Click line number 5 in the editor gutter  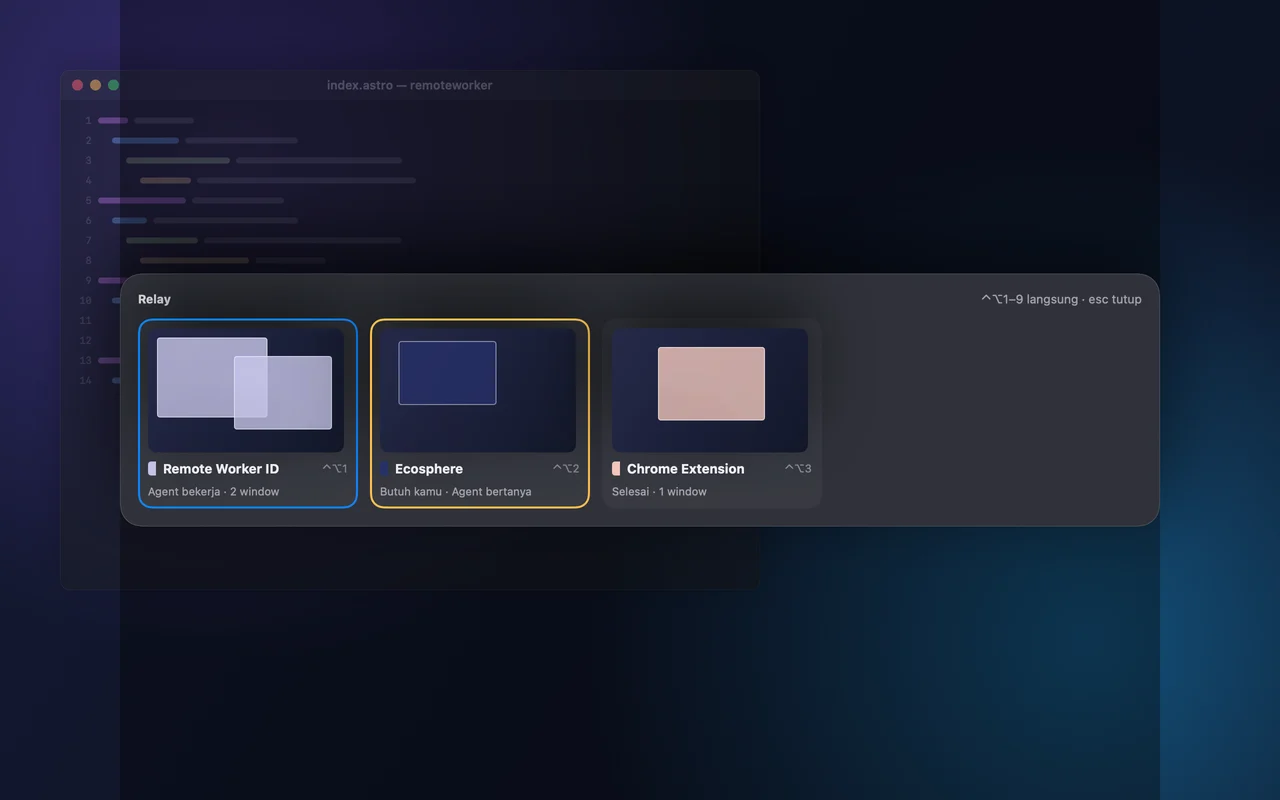(88, 200)
